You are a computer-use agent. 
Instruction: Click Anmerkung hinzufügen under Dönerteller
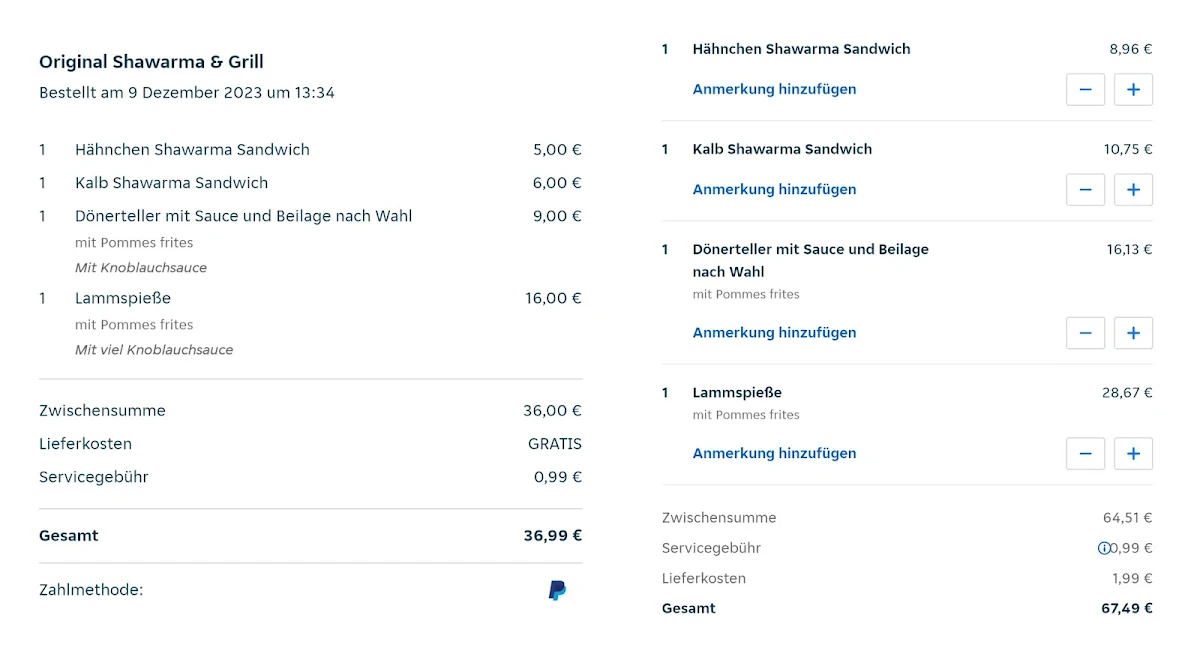pos(774,333)
